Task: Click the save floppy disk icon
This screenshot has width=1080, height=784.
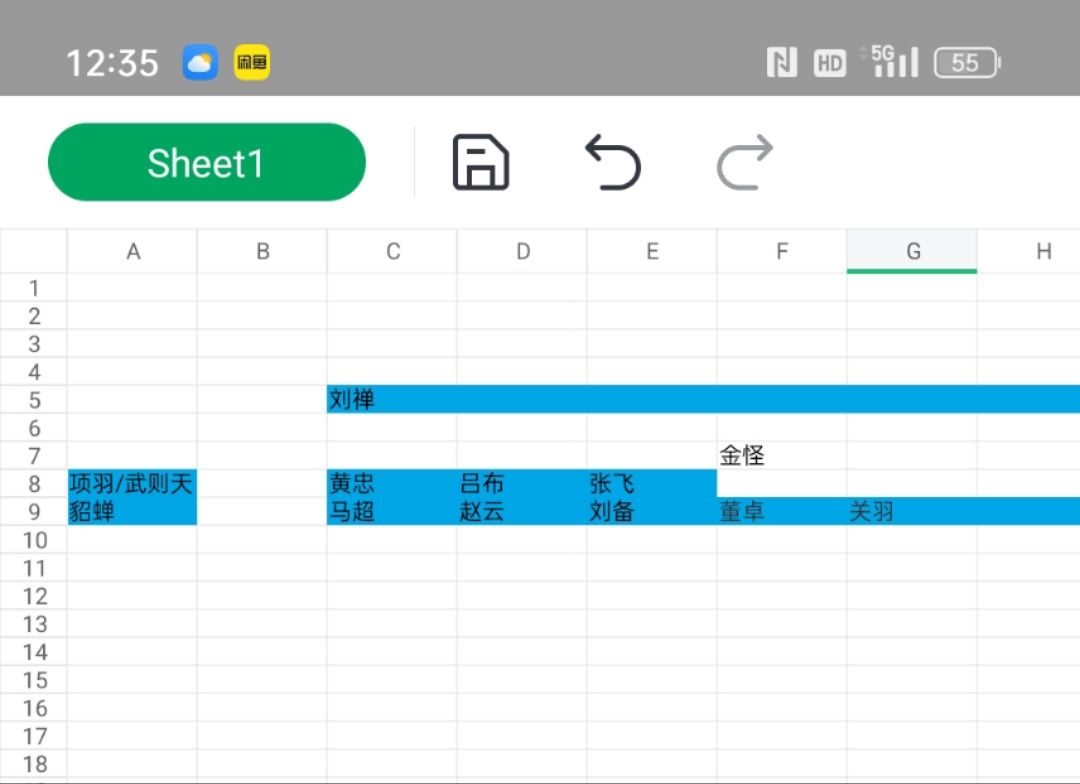Action: pos(481,162)
